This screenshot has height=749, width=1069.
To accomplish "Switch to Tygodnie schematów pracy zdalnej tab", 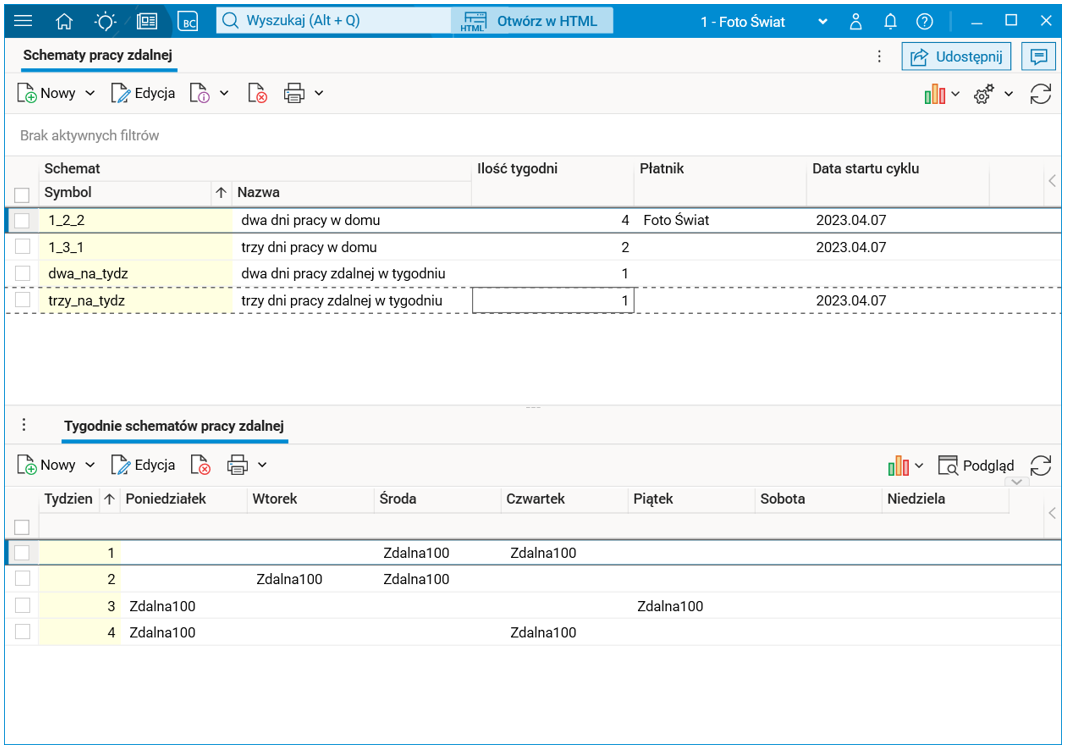I will (175, 426).
